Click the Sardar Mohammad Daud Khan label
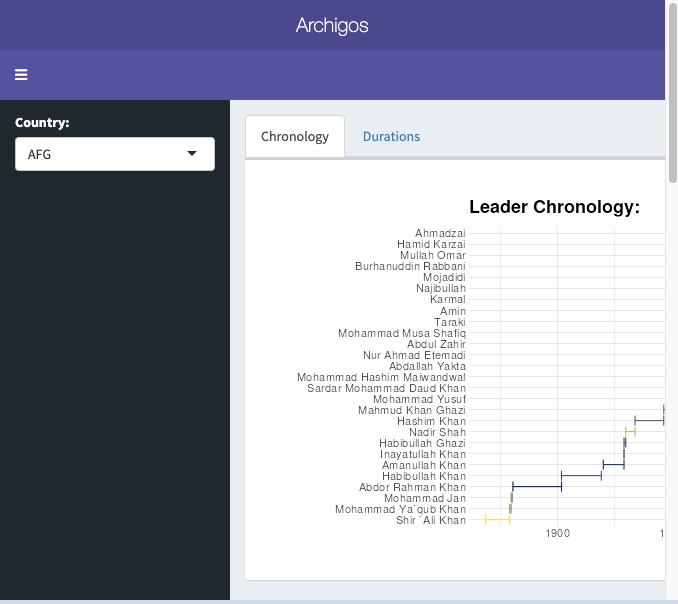The width and height of the screenshot is (678, 604). (386, 388)
